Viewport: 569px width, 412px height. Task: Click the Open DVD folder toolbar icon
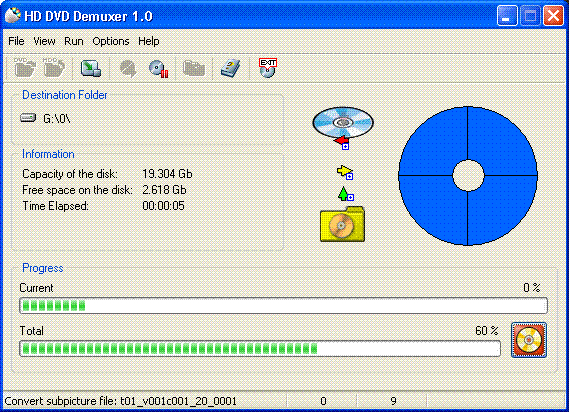[25, 68]
